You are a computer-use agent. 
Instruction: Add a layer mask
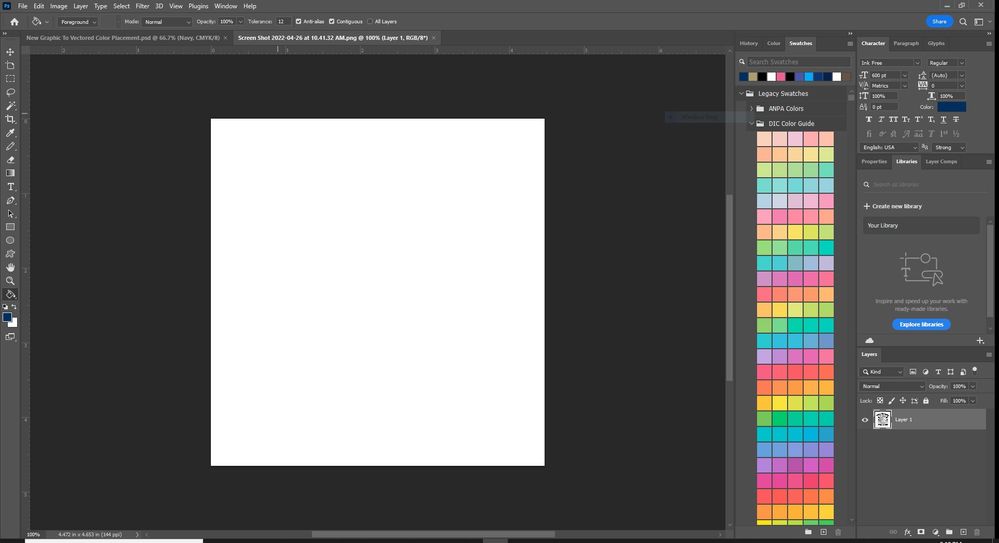tap(921, 532)
